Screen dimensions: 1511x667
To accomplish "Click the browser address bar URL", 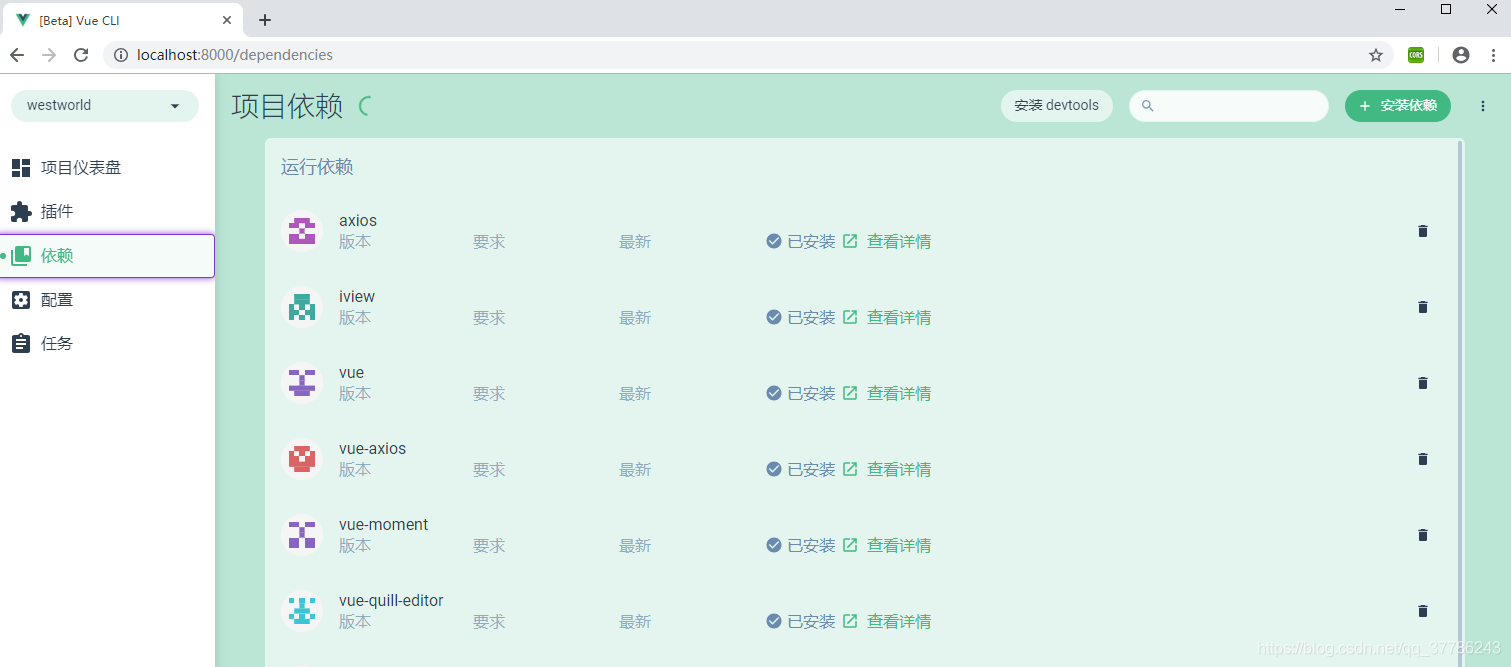I will pos(235,55).
